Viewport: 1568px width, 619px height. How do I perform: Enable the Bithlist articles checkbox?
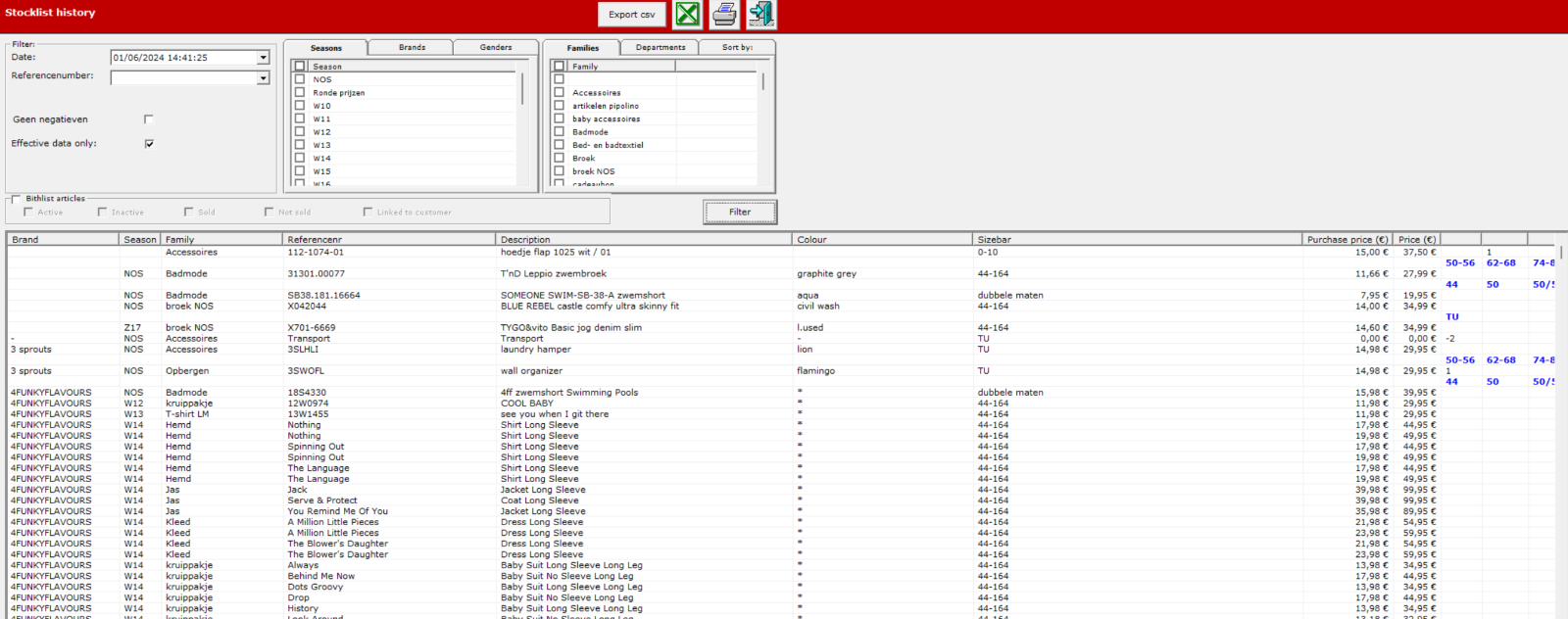point(16,199)
